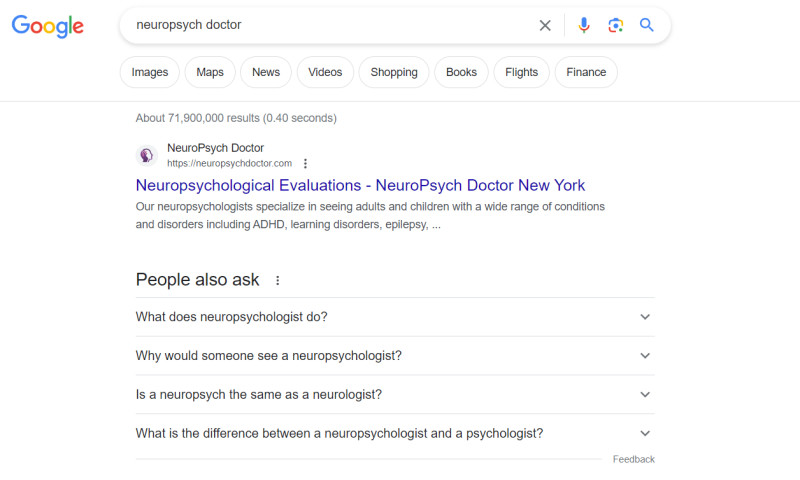Switch to the Maps filter

pos(210,72)
